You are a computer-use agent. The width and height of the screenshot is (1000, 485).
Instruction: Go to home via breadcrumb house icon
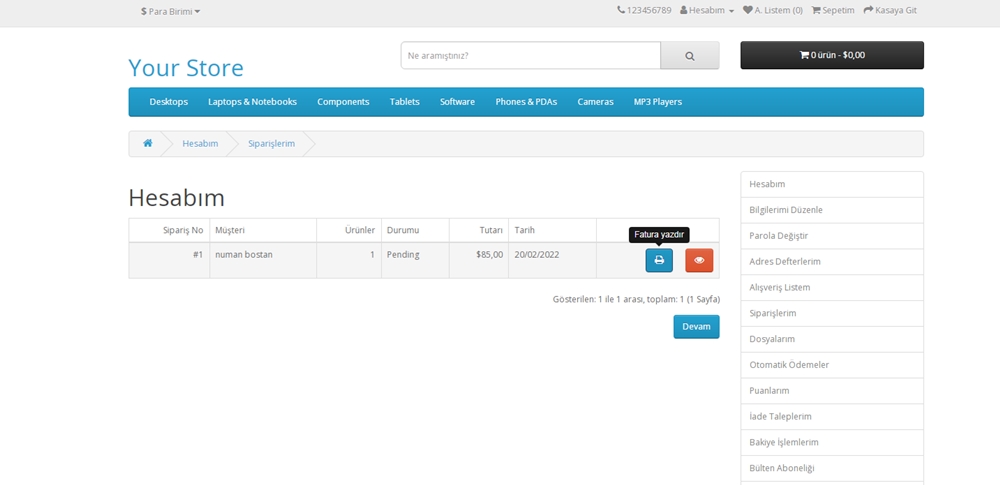click(x=147, y=144)
